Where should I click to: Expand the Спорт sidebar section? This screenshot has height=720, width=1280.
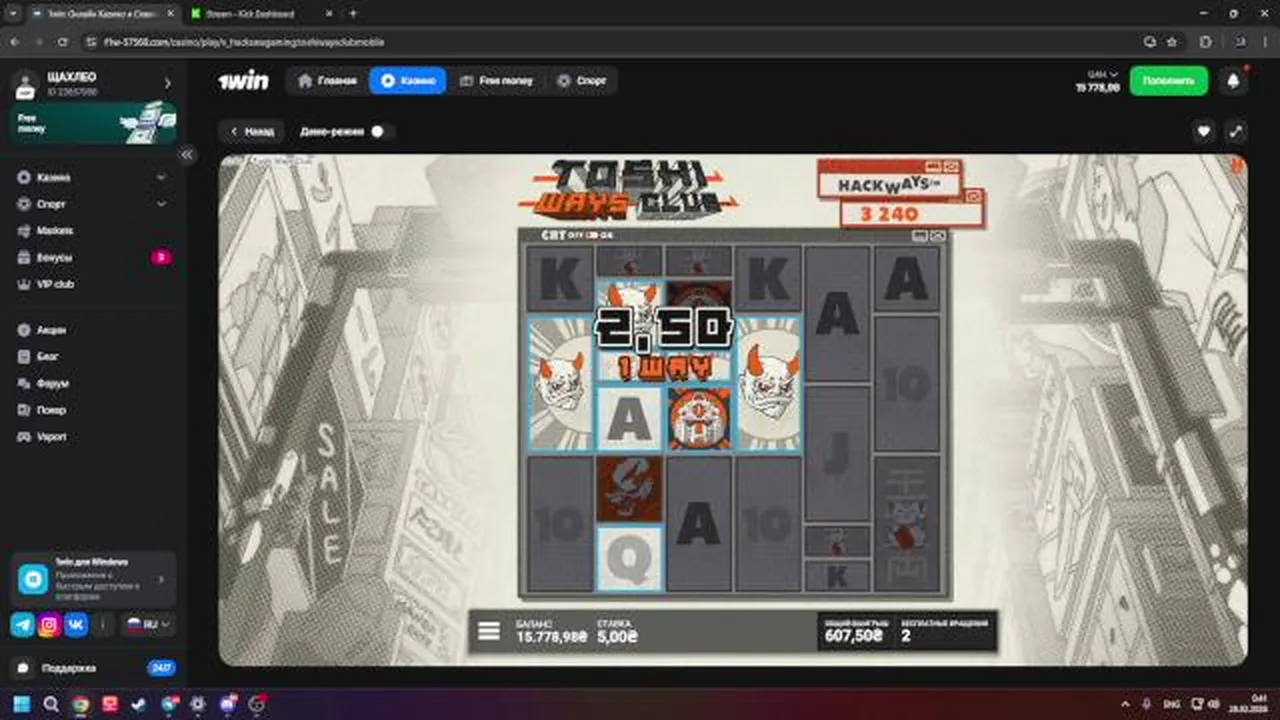(x=161, y=204)
